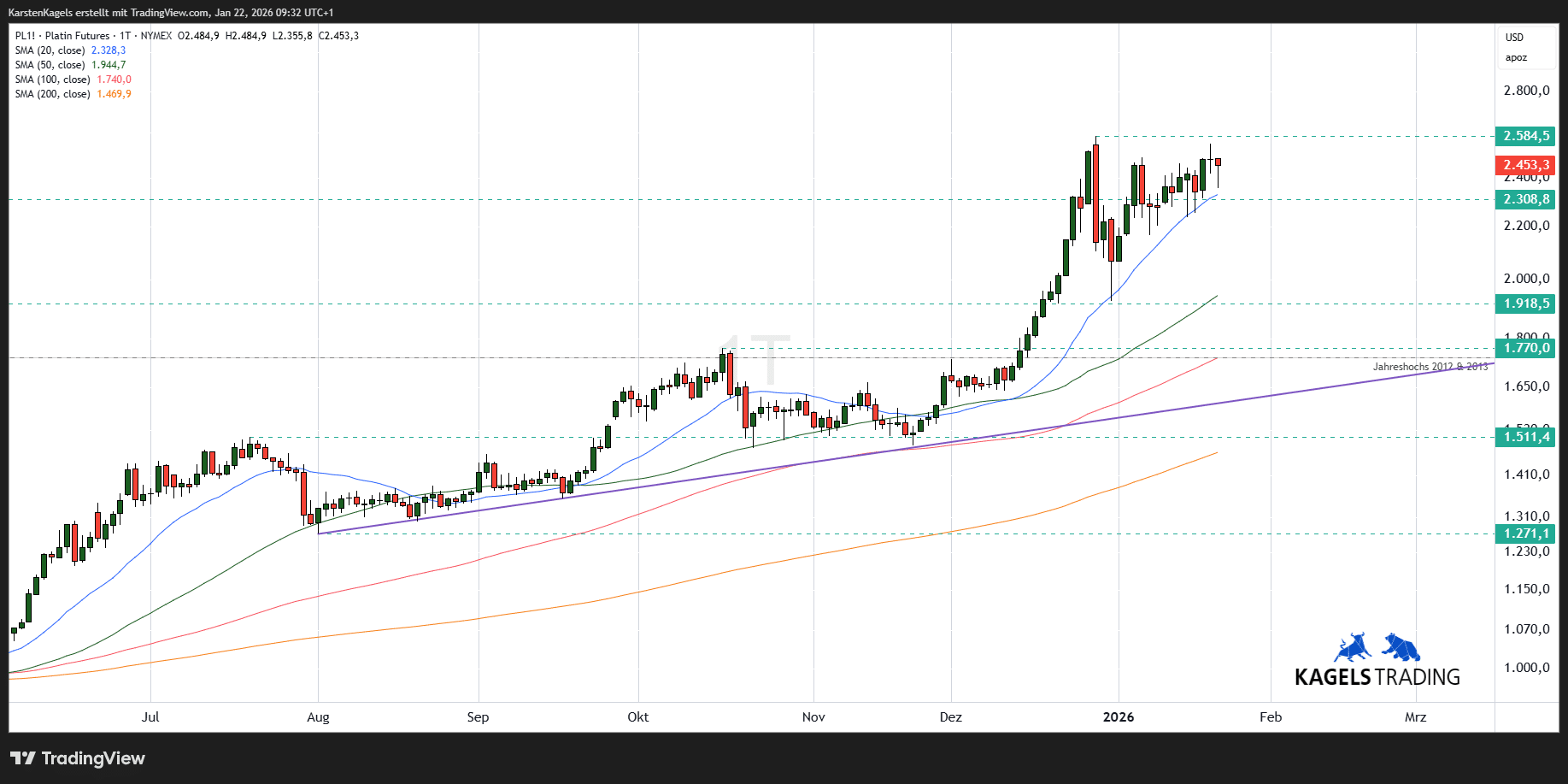Select the SMA (20, close) indicator legend
Image resolution: width=1568 pixels, height=784 pixels.
[x=50, y=50]
